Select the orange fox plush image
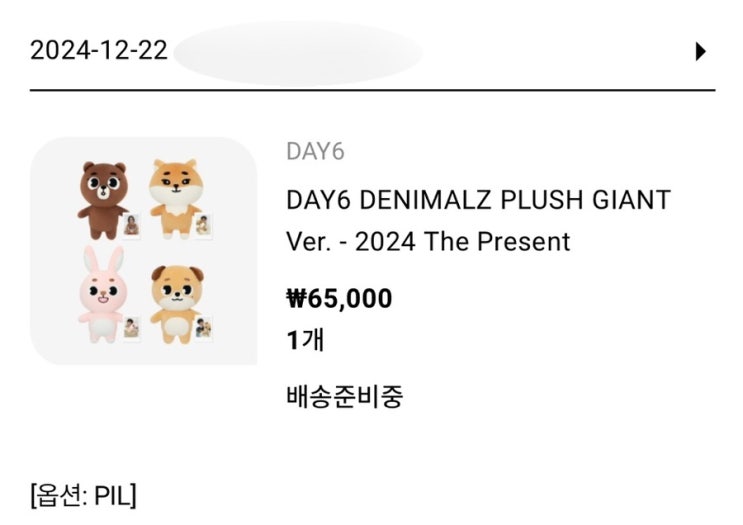Screen dimensions: 743x525 point(174,192)
